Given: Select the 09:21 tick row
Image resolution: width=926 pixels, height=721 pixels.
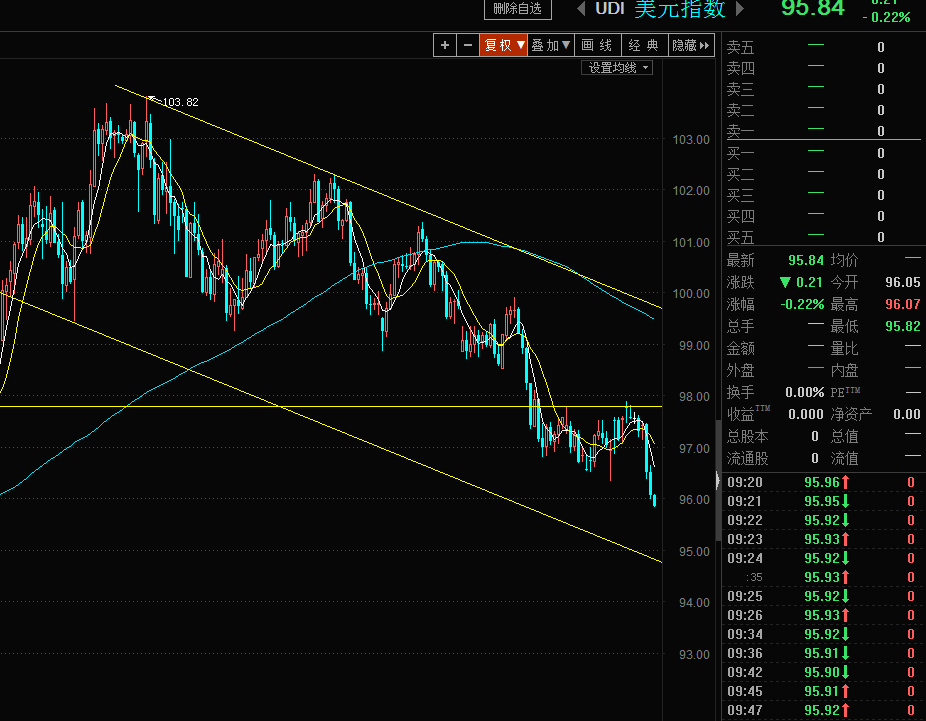Looking at the screenshot, I should coord(821,501).
